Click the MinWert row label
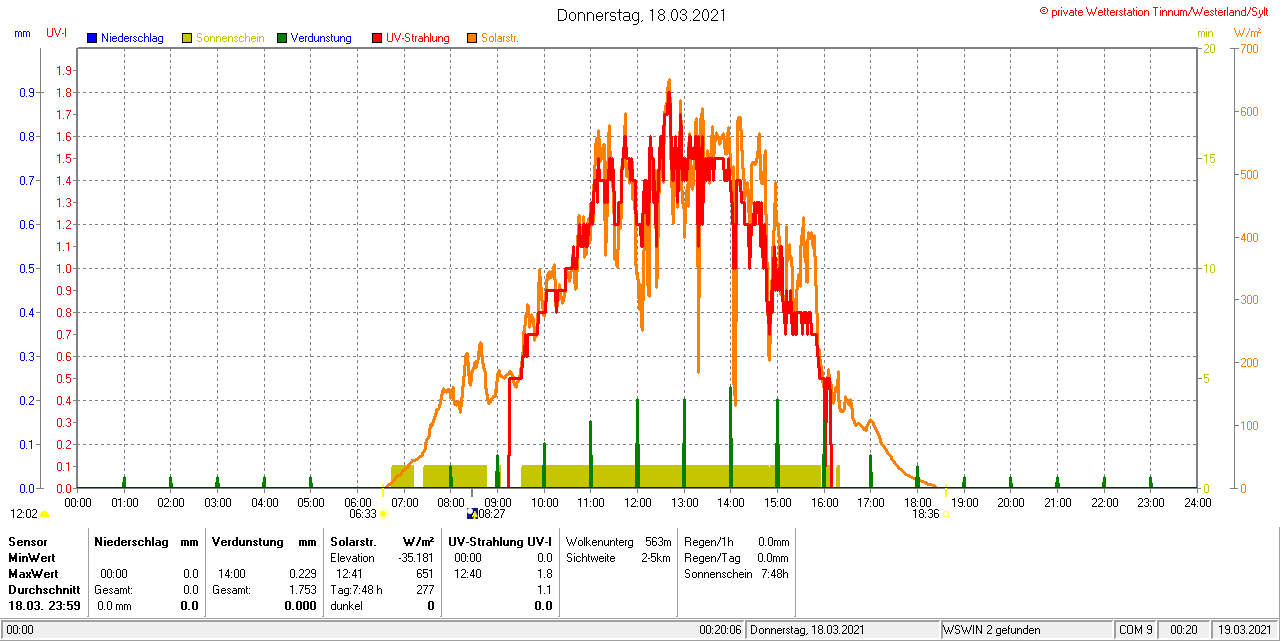 (x=31, y=557)
